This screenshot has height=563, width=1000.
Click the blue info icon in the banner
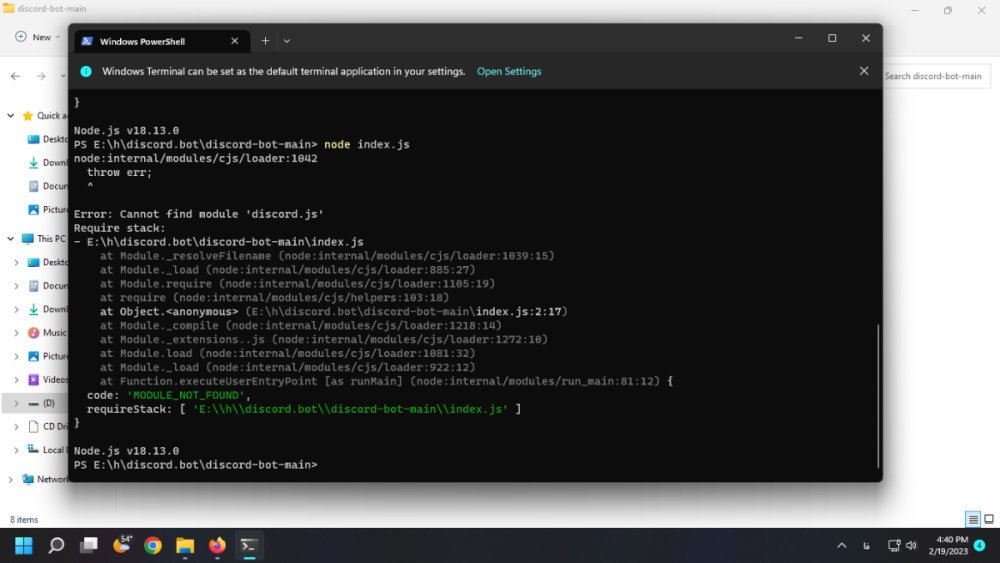86,72
